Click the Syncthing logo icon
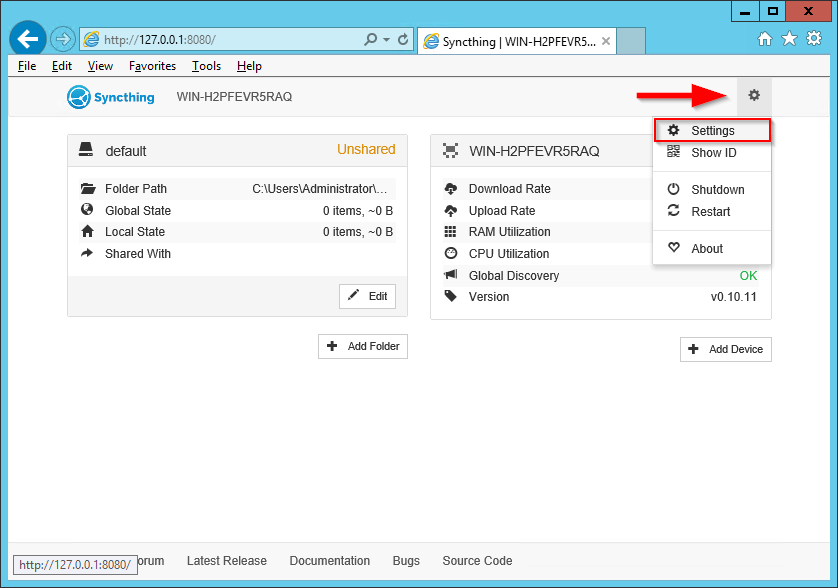The width and height of the screenshot is (838, 588). point(79,97)
